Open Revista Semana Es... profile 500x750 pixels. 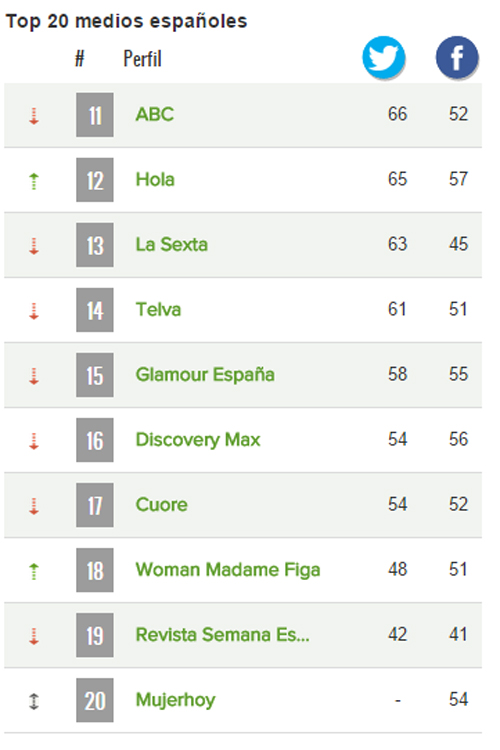pyautogui.click(x=222, y=635)
